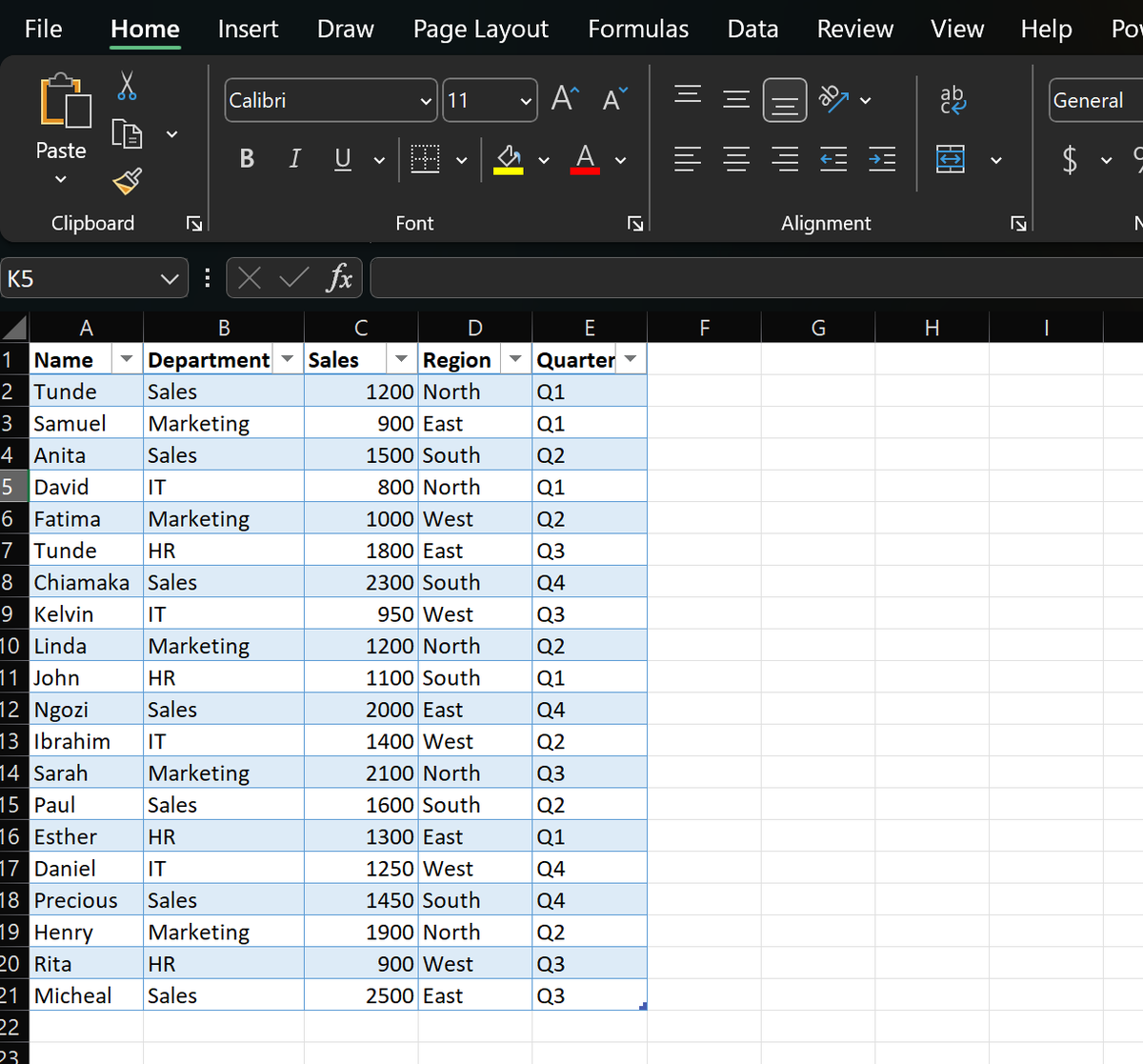The width and height of the screenshot is (1143, 1064).
Task: Open the Department column filter dropdown
Action: [288, 359]
